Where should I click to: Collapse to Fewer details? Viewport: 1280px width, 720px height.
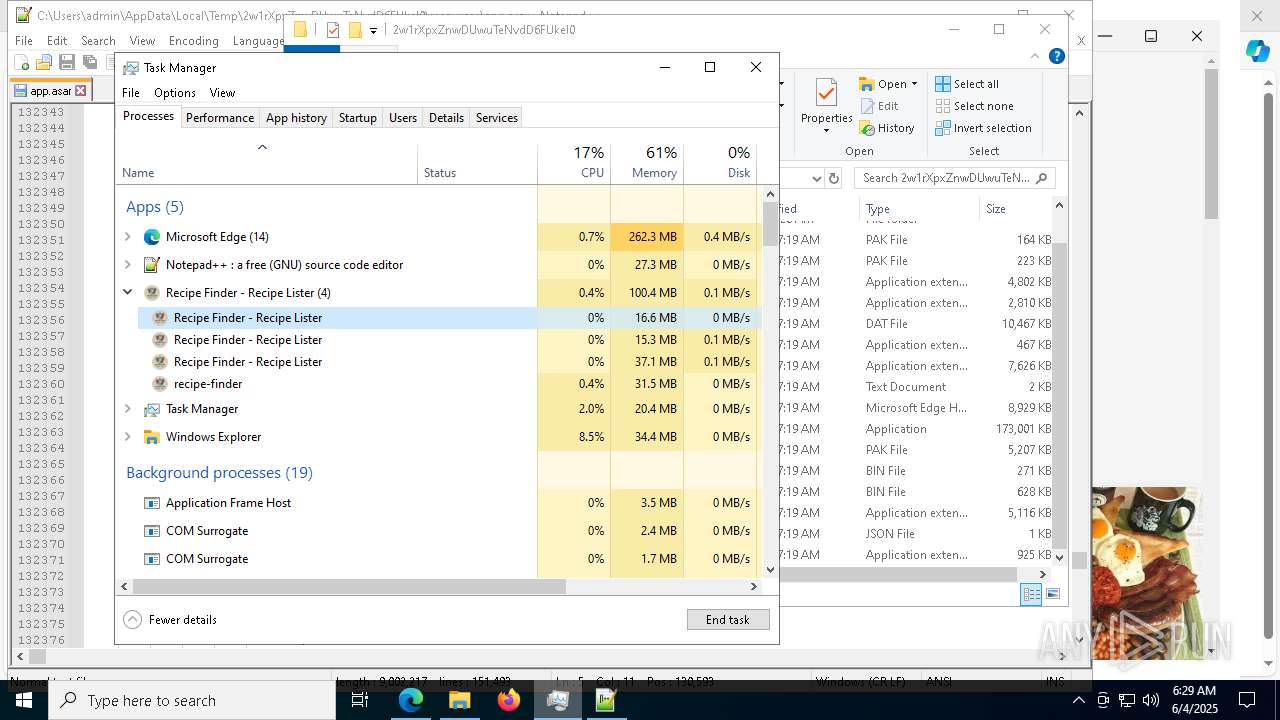pyautogui.click(x=170, y=620)
